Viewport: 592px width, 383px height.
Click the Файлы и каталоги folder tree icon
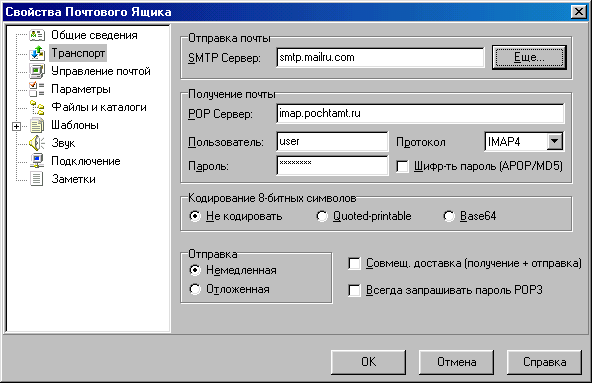(37, 107)
